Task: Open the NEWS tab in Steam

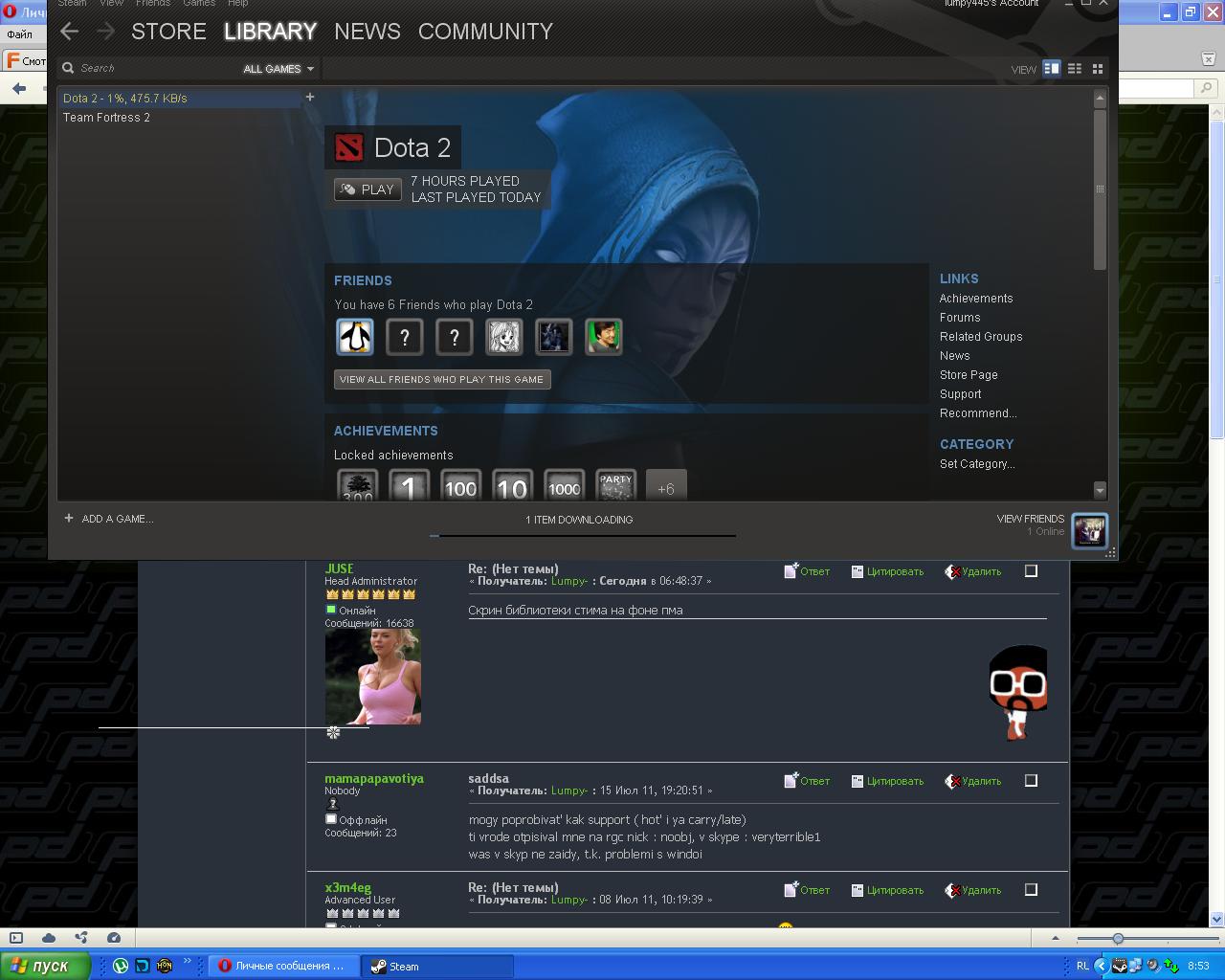Action: (x=367, y=32)
